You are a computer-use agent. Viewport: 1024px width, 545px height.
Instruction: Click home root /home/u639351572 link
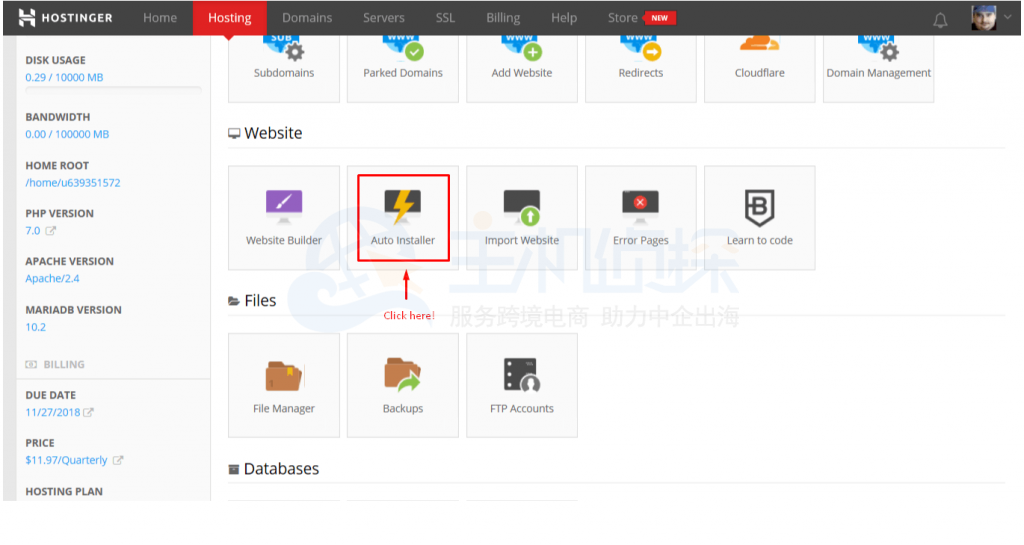click(72, 183)
